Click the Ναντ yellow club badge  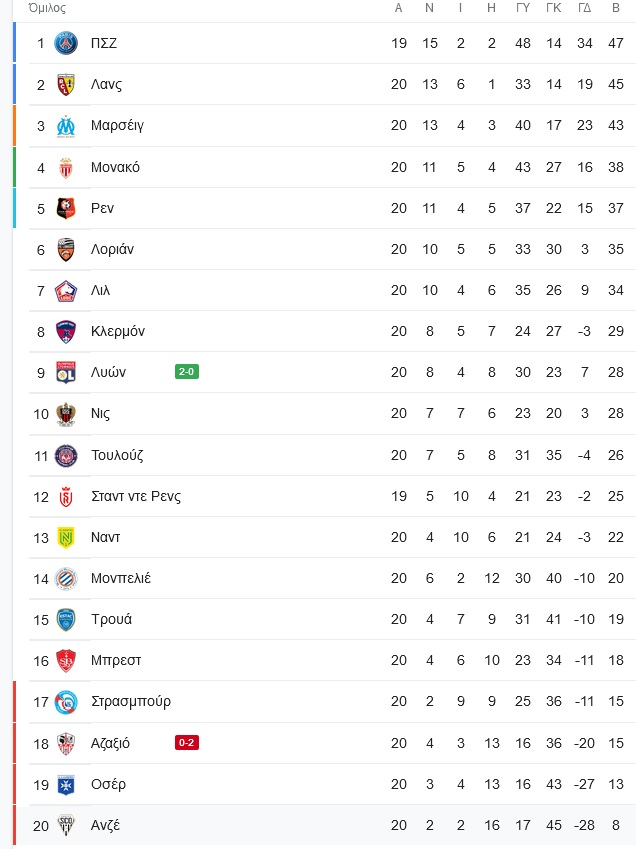(66, 538)
